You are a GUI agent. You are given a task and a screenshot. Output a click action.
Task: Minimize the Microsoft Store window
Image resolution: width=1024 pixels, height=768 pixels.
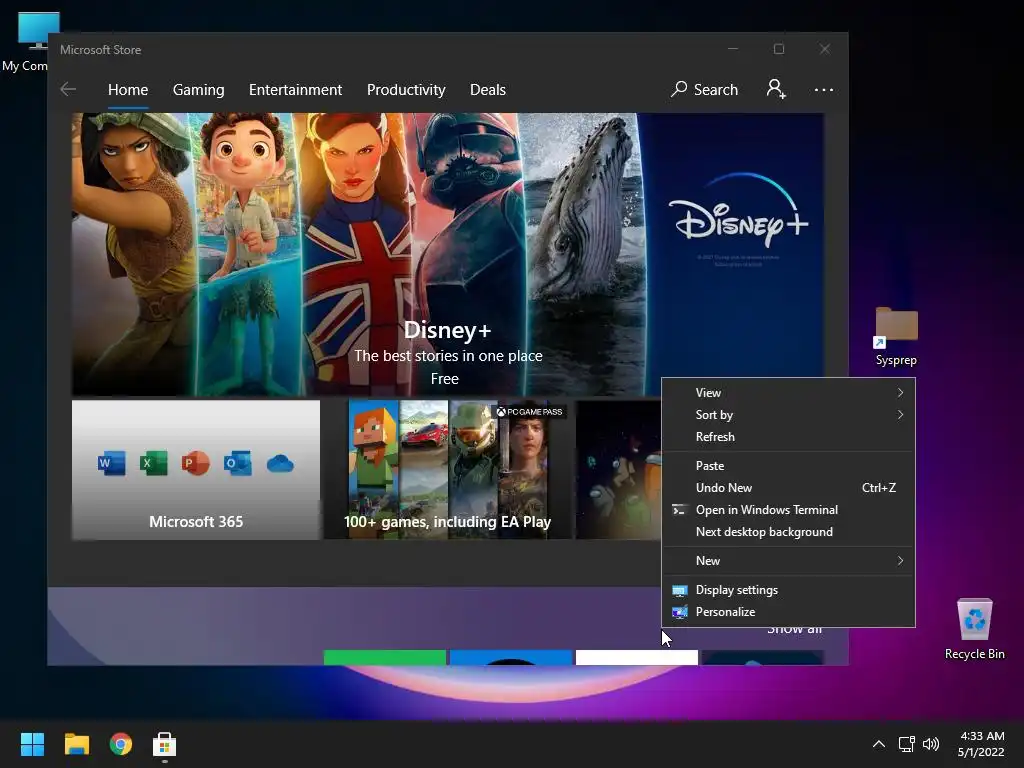pyautogui.click(x=733, y=49)
